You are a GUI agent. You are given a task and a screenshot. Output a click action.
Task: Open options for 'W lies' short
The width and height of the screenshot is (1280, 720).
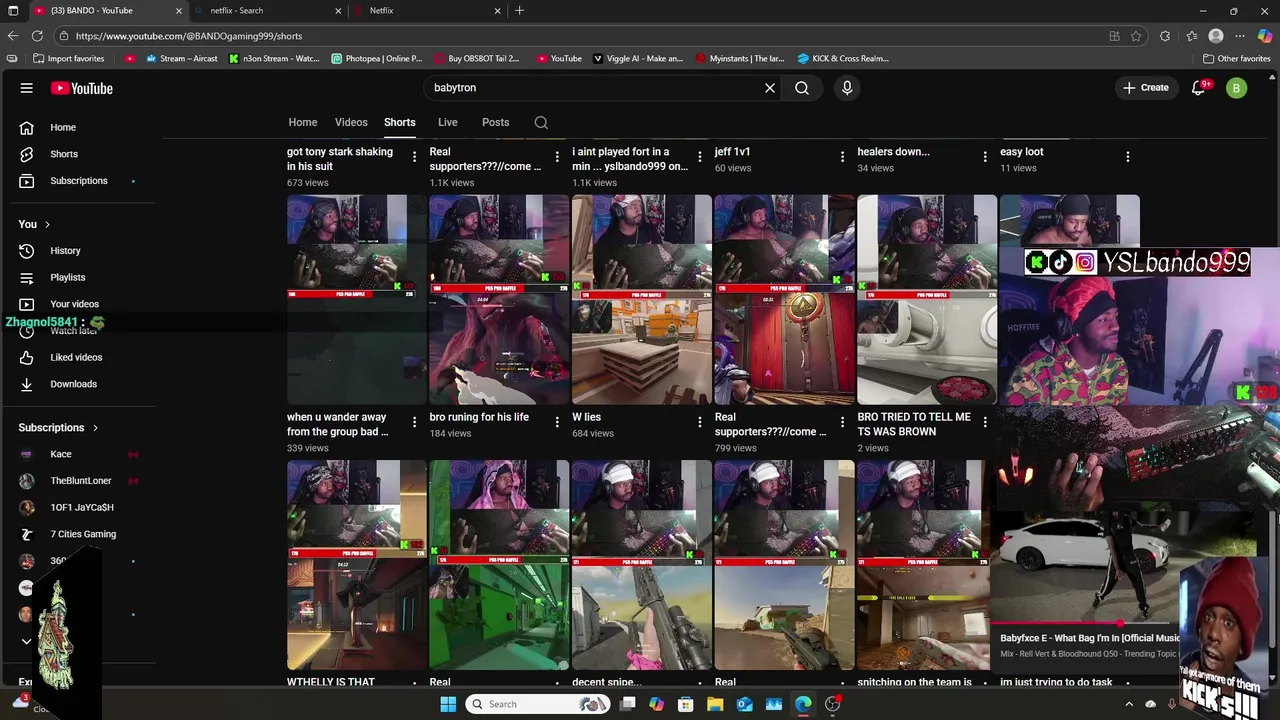coord(700,422)
